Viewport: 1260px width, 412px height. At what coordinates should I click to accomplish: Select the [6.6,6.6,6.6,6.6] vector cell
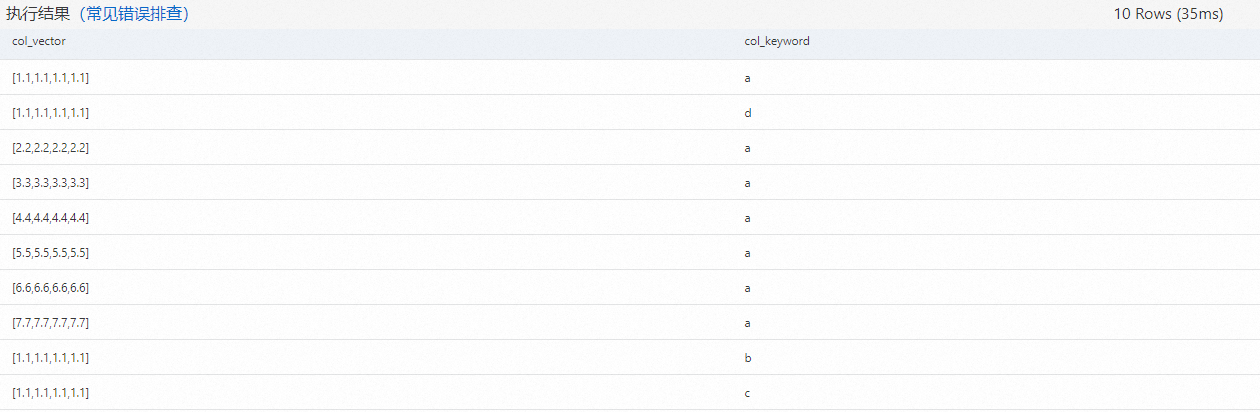pyautogui.click(x=51, y=288)
